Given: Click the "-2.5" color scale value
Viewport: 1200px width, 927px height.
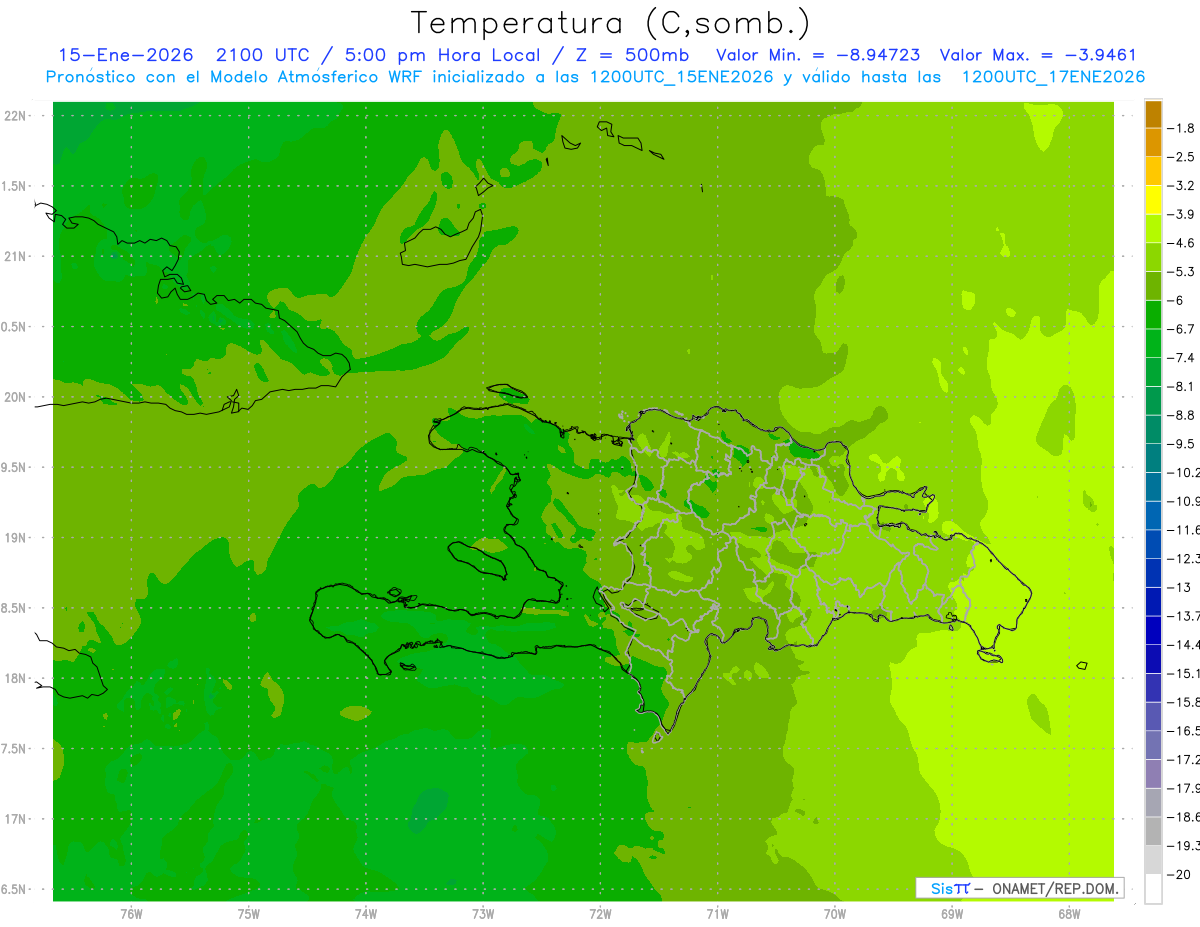Looking at the screenshot, I should click(x=1183, y=157).
